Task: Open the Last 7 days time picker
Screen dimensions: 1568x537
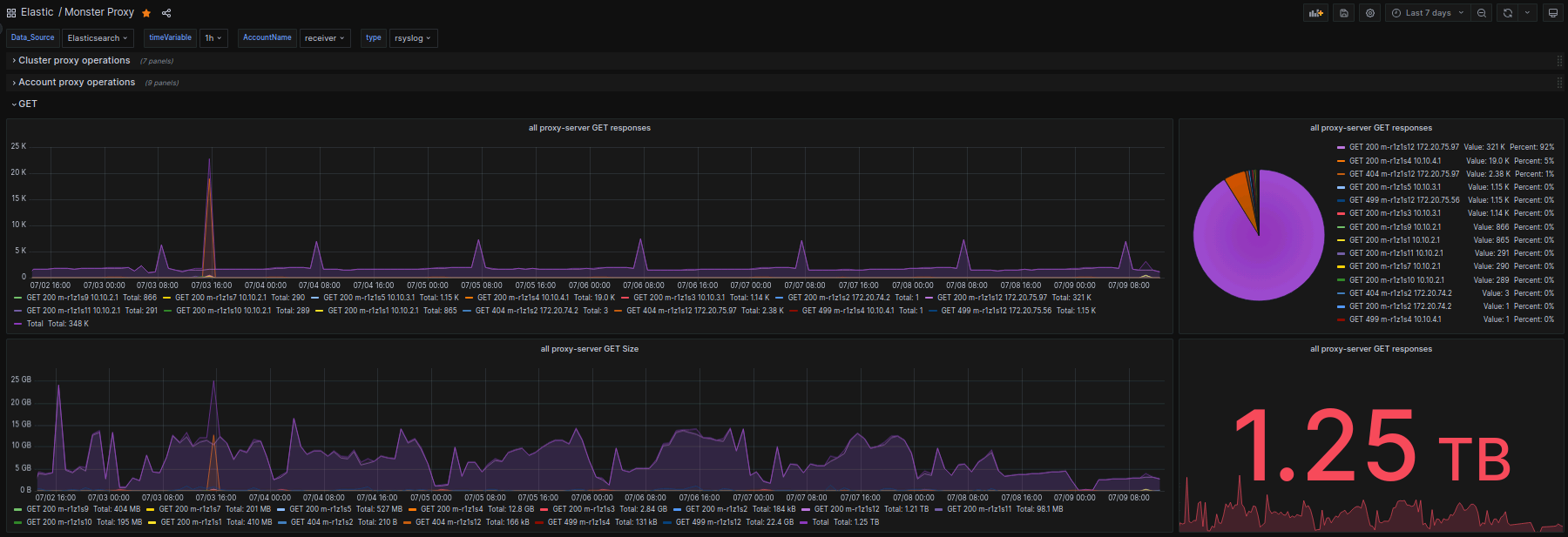Action: [x=1428, y=13]
